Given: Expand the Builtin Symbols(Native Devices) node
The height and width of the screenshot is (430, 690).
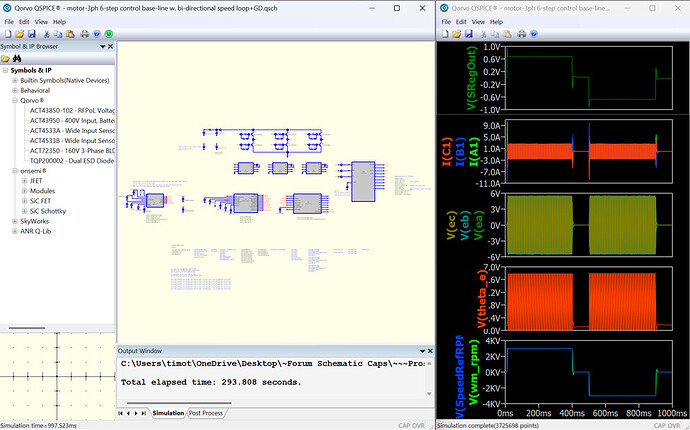Looking at the screenshot, I should (x=15, y=80).
